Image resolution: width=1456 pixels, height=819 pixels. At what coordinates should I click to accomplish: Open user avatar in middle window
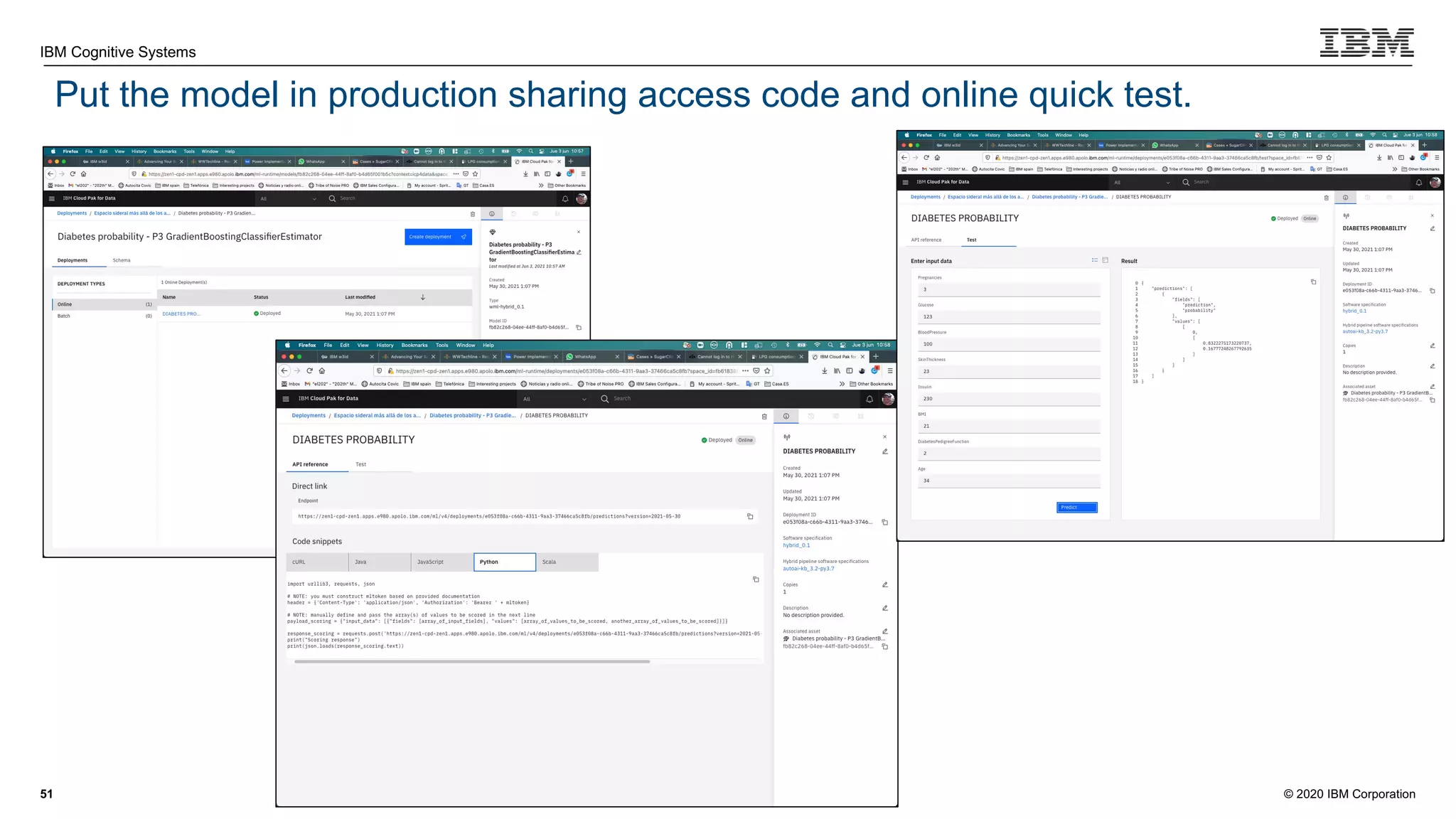[888, 400]
